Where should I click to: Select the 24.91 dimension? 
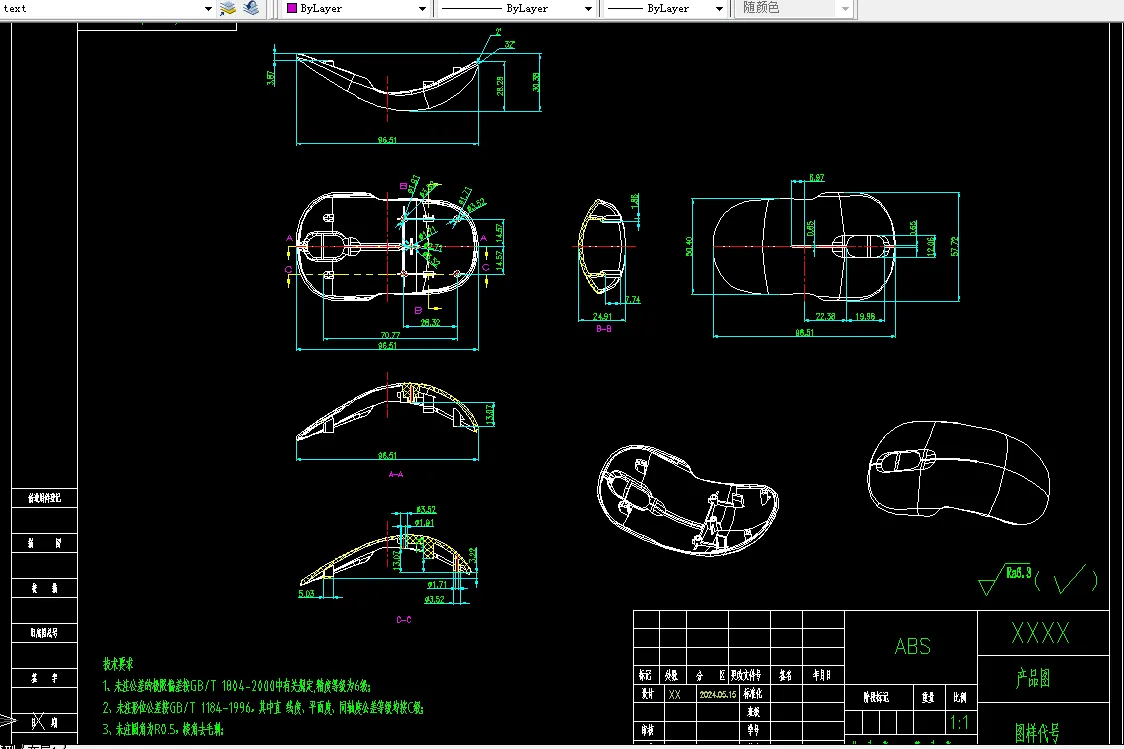click(602, 316)
